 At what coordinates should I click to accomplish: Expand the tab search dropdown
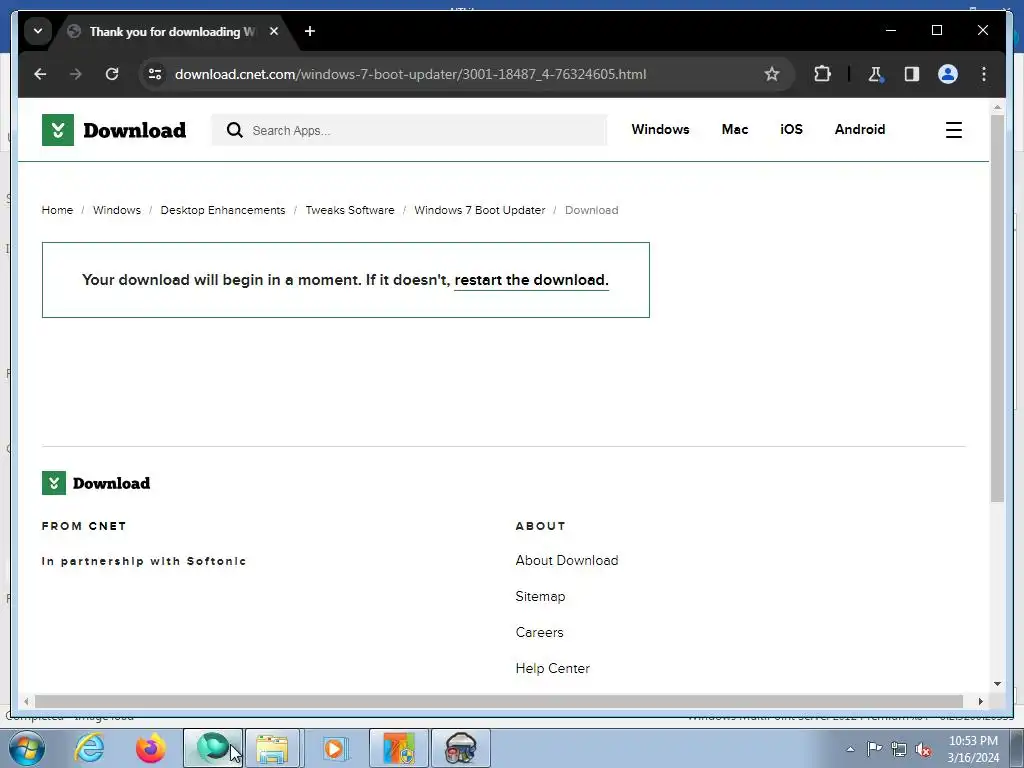[x=38, y=31]
